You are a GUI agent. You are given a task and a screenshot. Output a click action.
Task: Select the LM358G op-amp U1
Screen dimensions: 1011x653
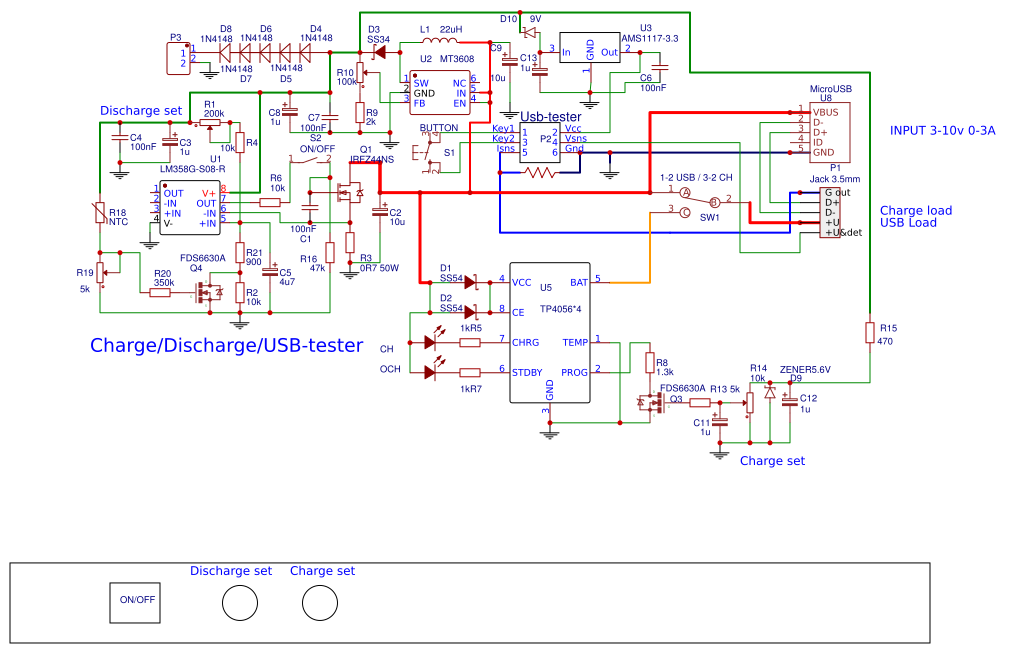[x=190, y=208]
